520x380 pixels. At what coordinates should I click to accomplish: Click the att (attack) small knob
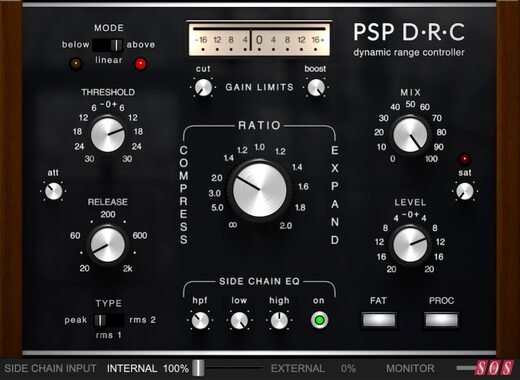53,192
